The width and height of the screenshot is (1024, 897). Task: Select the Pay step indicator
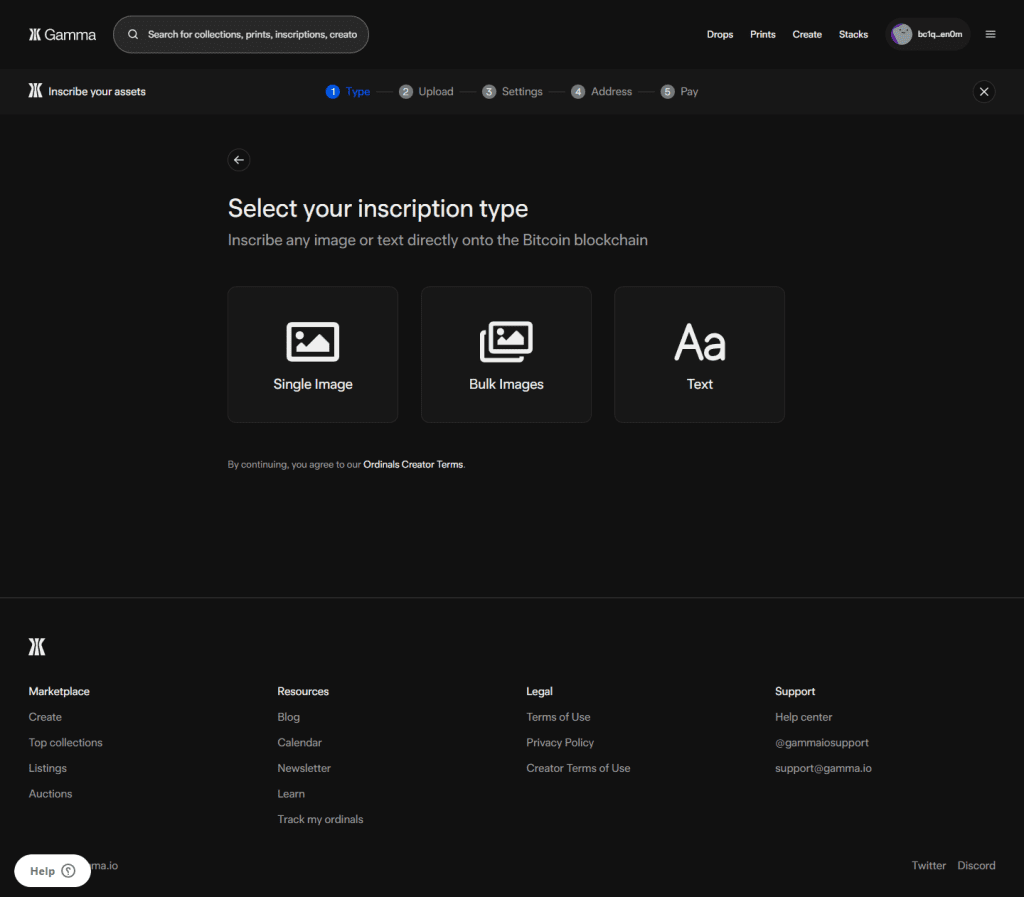679,92
